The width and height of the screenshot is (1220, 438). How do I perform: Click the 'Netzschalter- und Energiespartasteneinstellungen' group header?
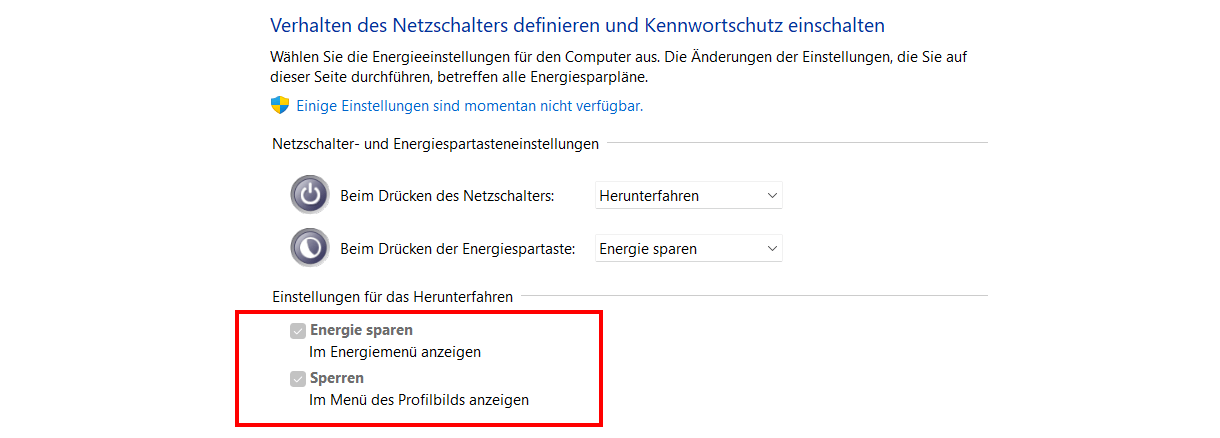[436, 144]
